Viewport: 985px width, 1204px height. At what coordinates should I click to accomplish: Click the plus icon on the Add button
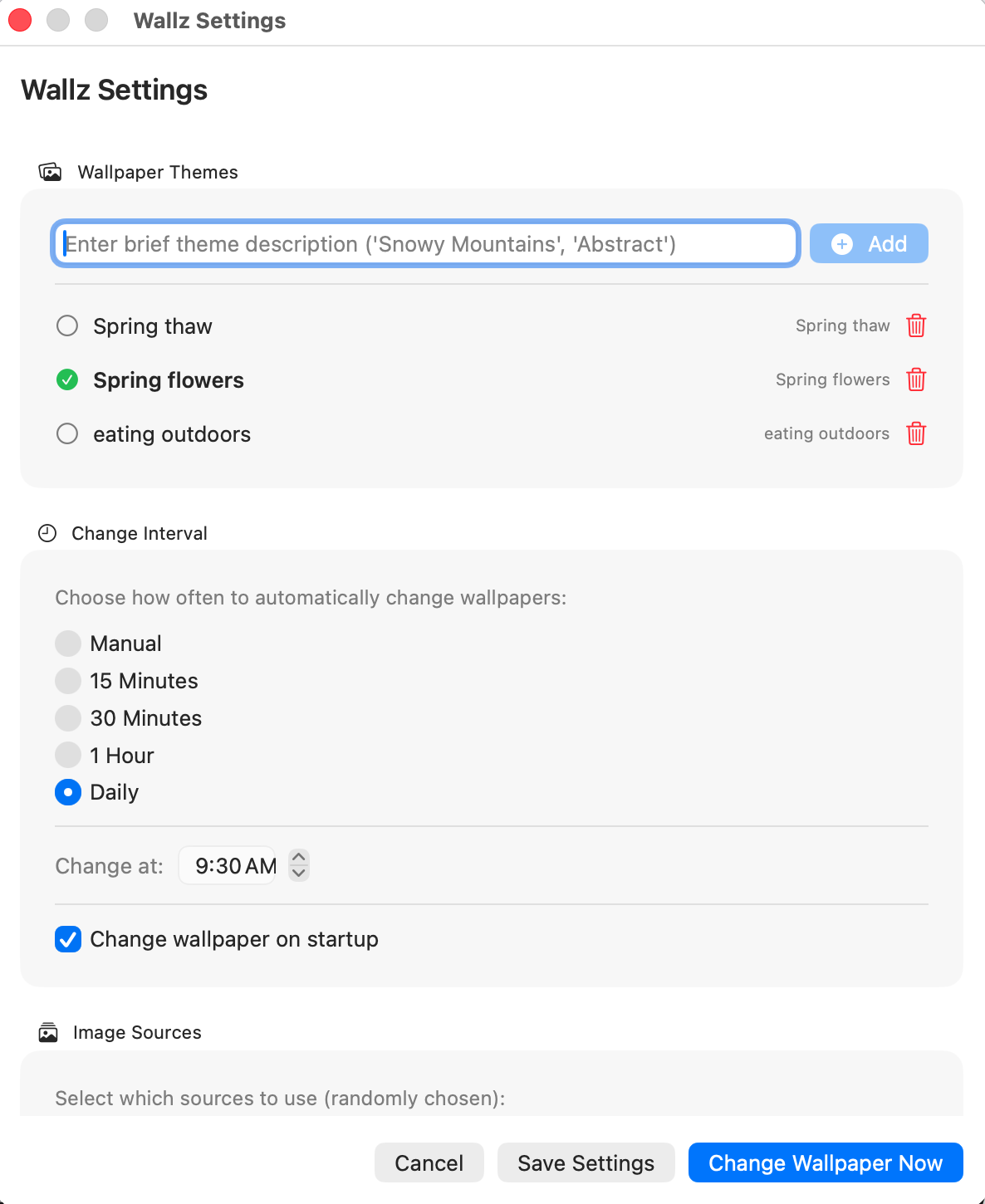tap(842, 243)
